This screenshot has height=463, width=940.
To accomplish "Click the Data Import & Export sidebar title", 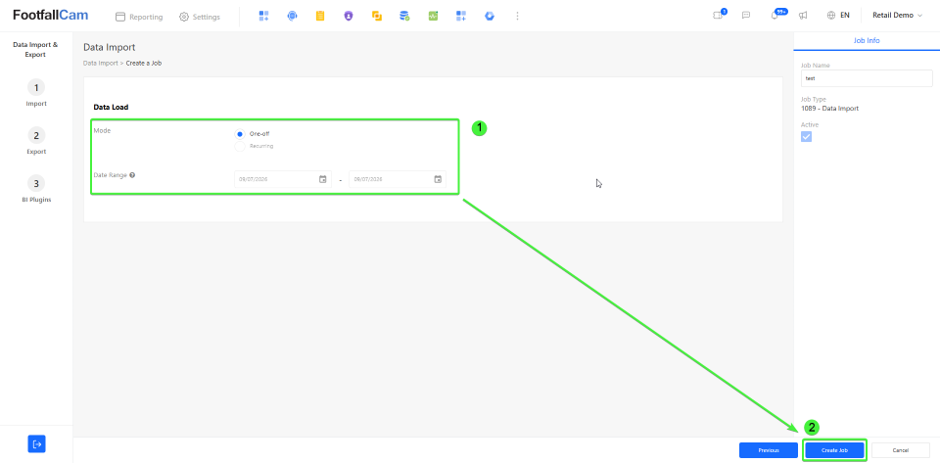I will (36, 49).
